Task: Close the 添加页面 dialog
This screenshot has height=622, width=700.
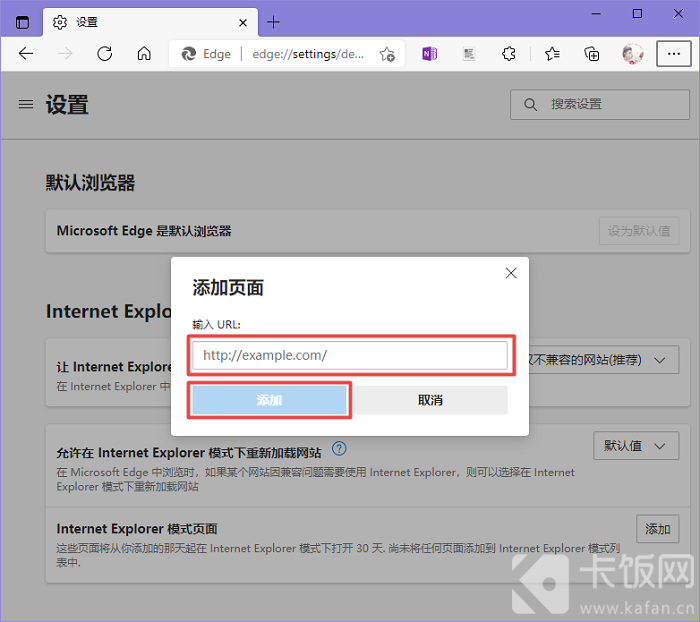Action: pyautogui.click(x=511, y=273)
